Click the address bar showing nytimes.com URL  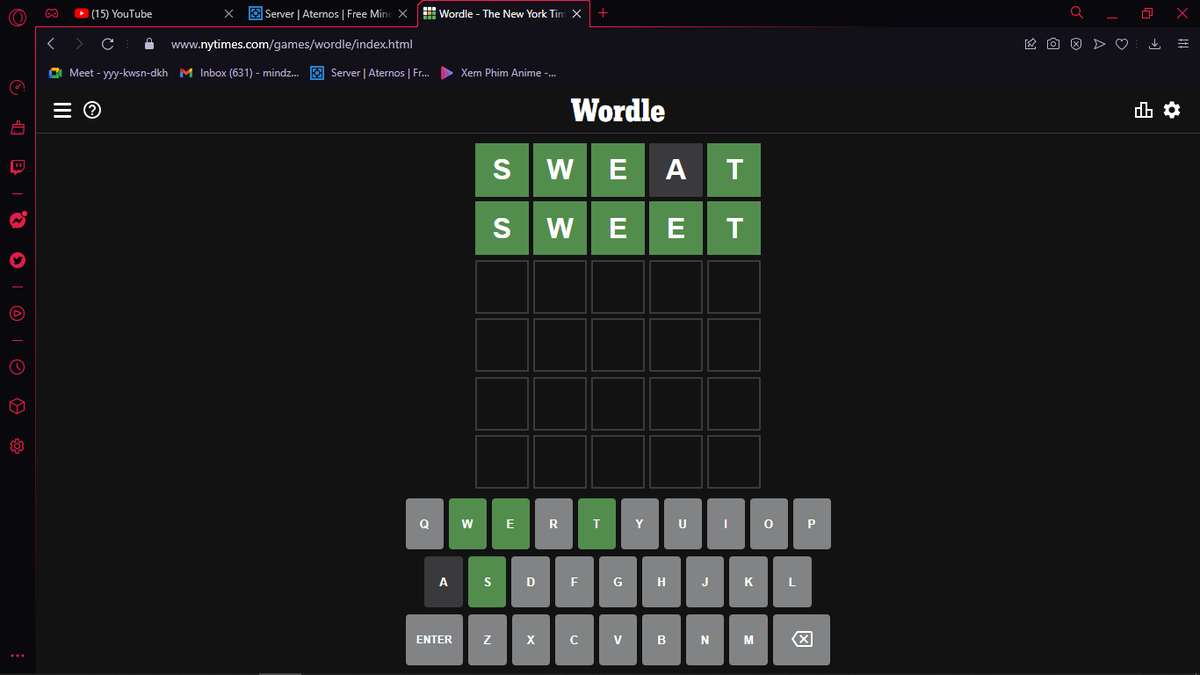coord(580,44)
